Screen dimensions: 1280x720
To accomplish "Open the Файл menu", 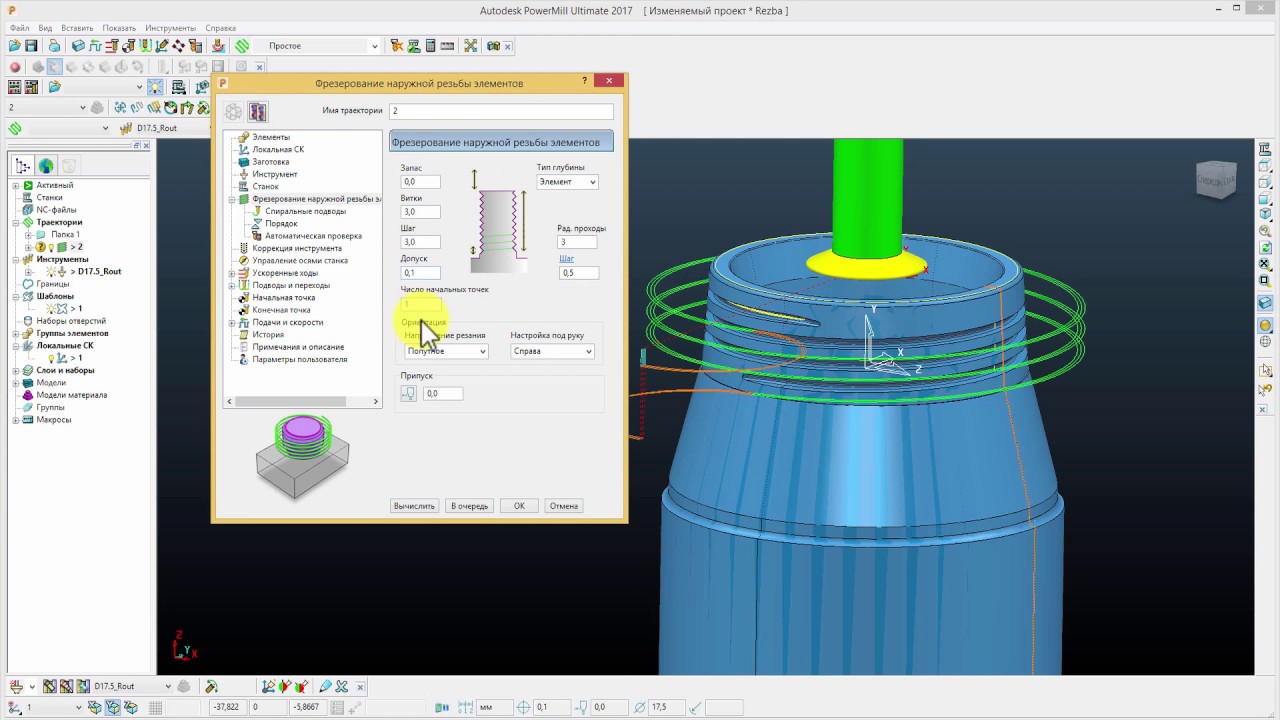I will click(19, 28).
